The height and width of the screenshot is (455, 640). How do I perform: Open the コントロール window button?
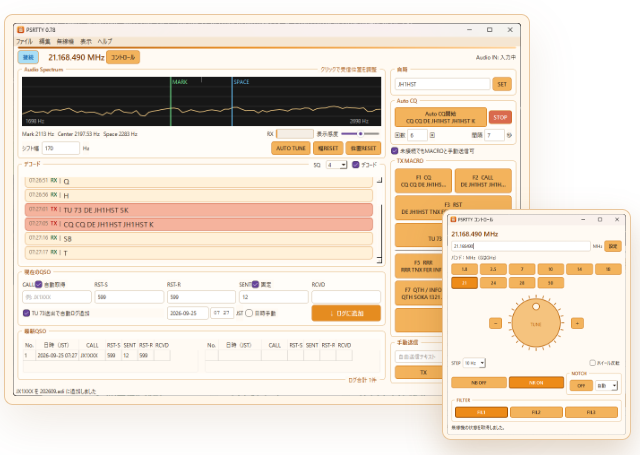tap(123, 57)
